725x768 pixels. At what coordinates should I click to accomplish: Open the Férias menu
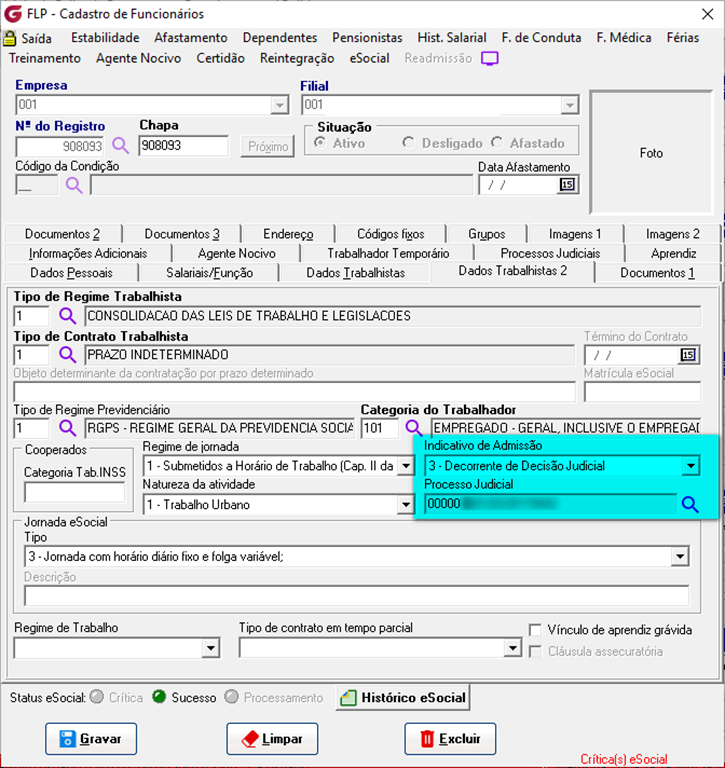point(683,38)
